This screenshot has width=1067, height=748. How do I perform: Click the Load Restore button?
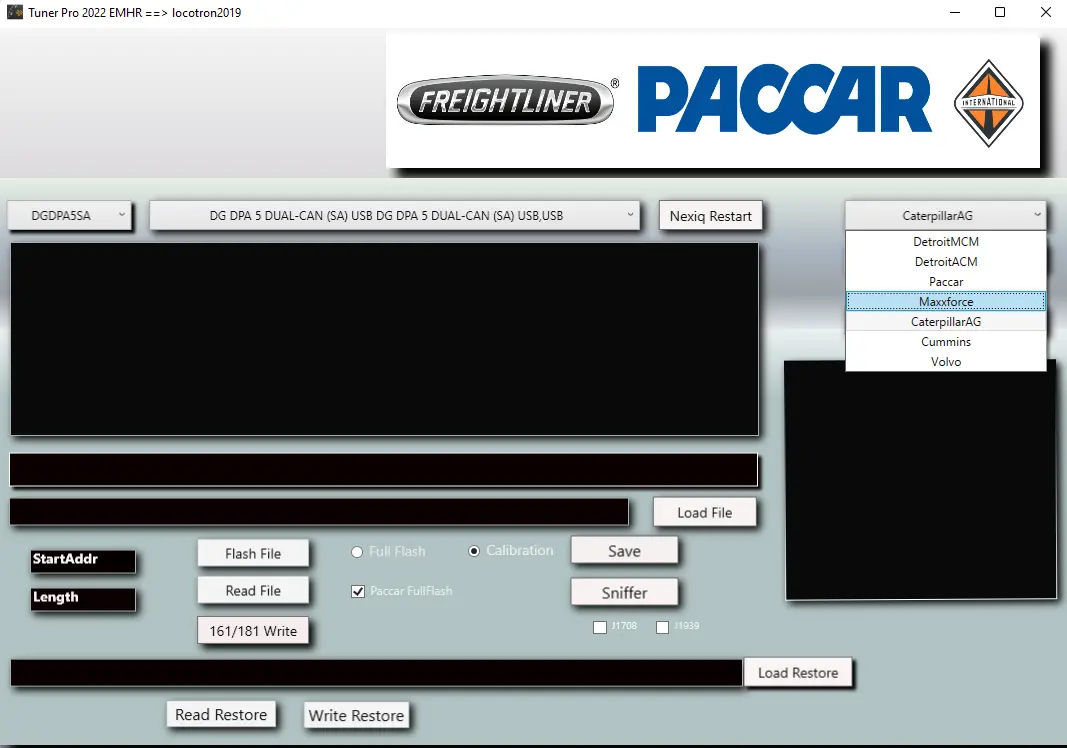point(798,672)
